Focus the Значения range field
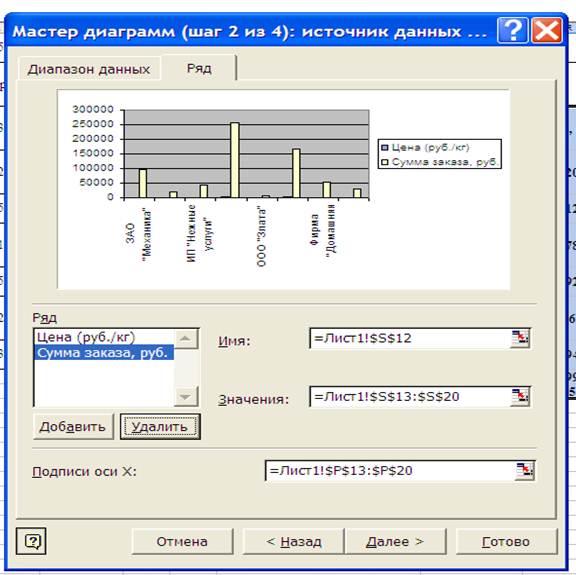This screenshot has height=575, width=576. (x=410, y=396)
